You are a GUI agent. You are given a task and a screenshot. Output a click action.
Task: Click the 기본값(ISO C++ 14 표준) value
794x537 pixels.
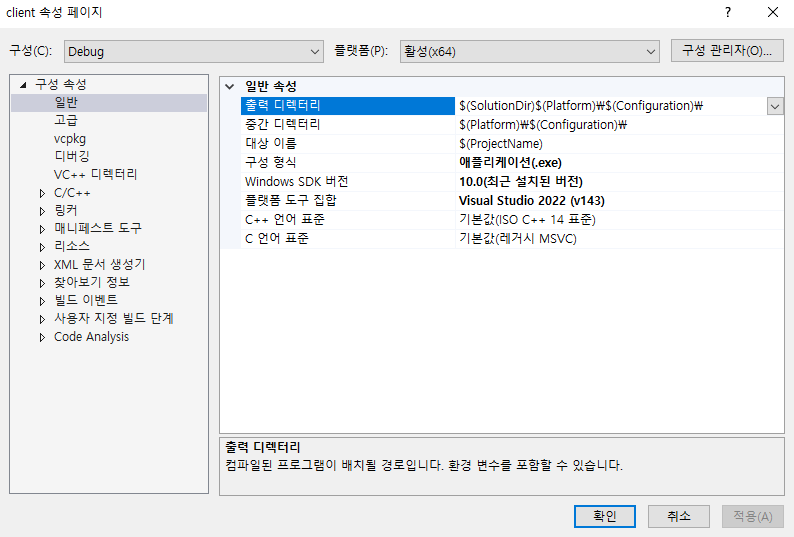[527, 220]
